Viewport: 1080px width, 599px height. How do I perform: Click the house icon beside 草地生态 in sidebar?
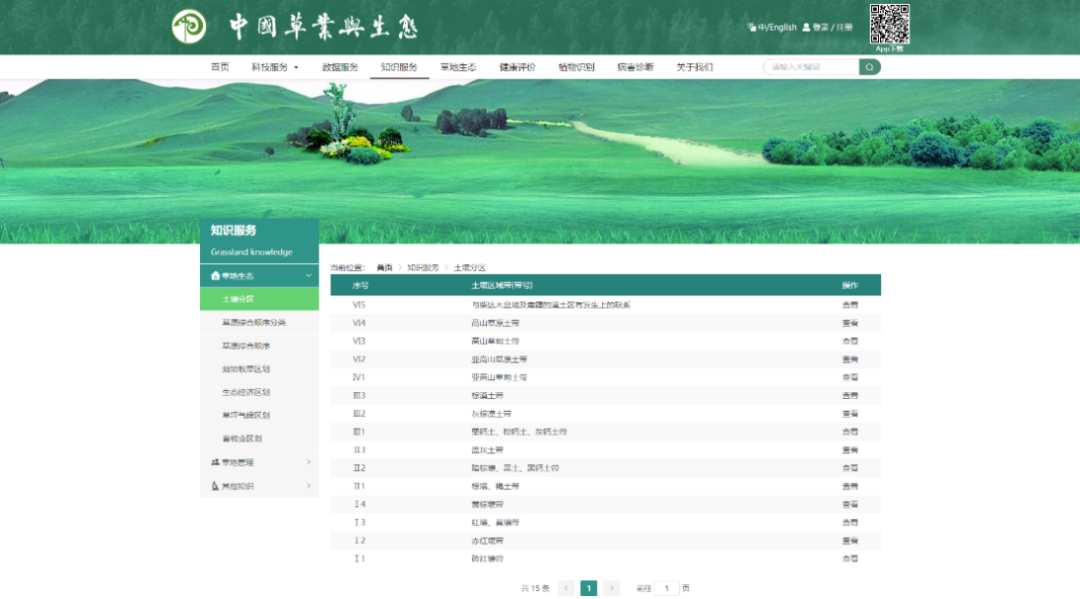click(215, 275)
